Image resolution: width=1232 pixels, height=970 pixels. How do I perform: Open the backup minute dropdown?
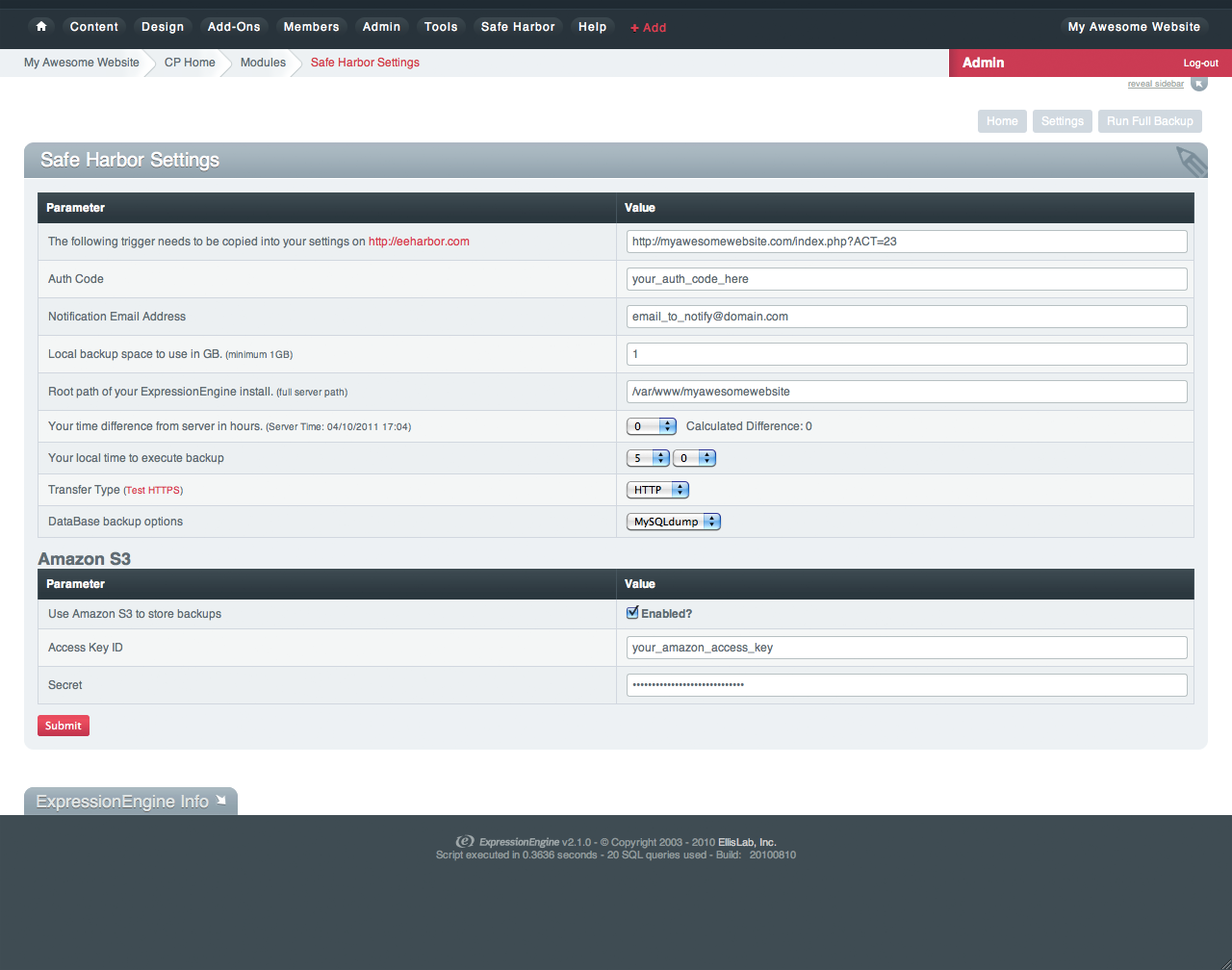(694, 458)
